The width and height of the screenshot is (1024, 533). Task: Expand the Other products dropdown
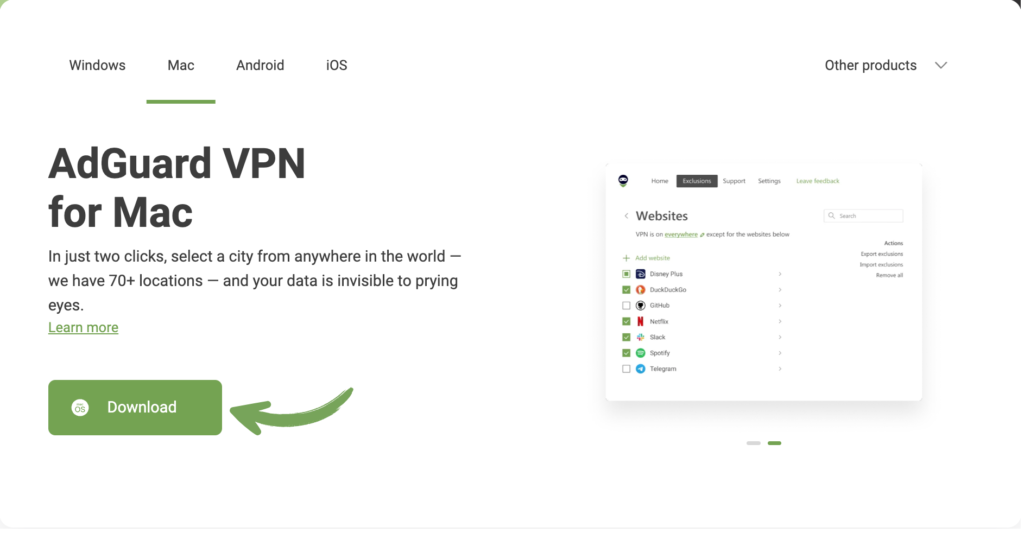(886, 65)
